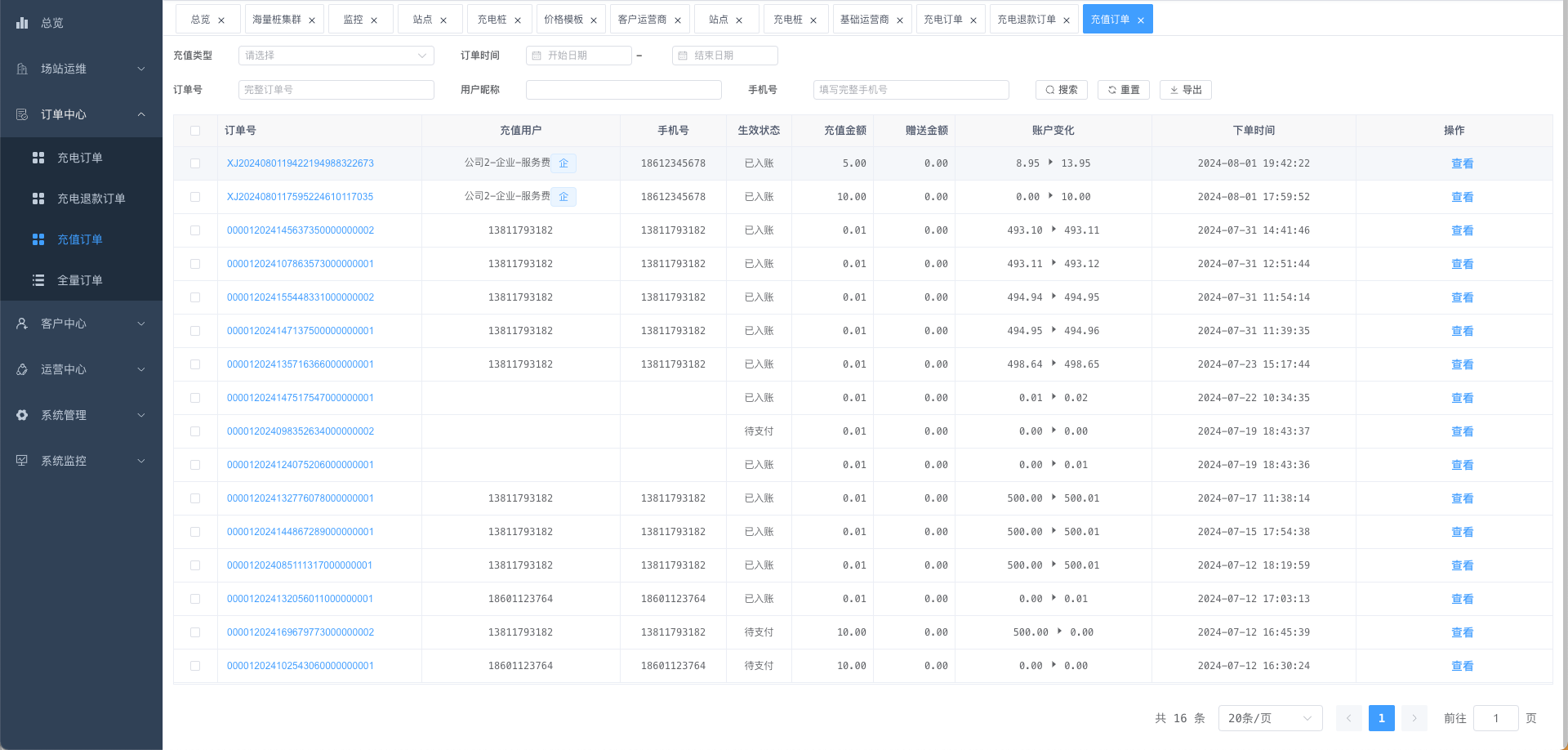Image resolution: width=1568 pixels, height=750 pixels.
Task: Close the 充电退款订单 tab
Action: 1067,20
